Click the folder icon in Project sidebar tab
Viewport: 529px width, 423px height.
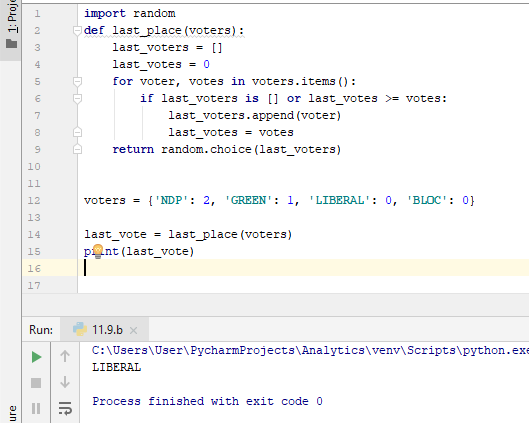pos(11,44)
